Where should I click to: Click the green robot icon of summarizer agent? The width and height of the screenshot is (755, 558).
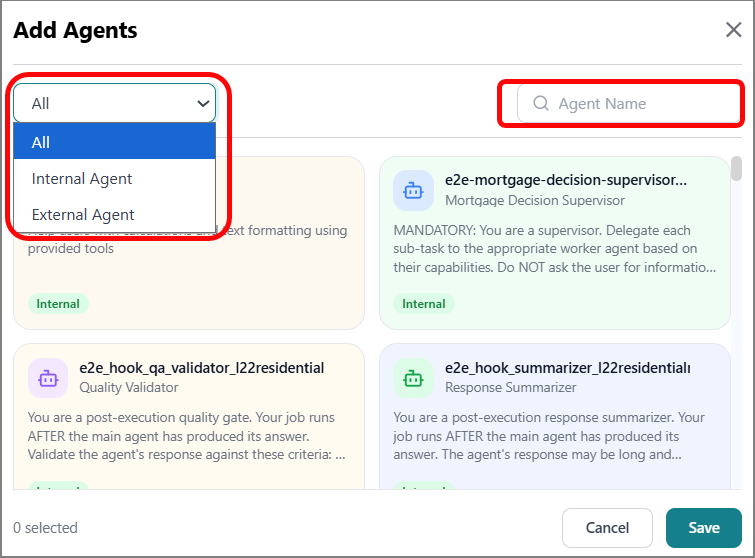click(413, 378)
